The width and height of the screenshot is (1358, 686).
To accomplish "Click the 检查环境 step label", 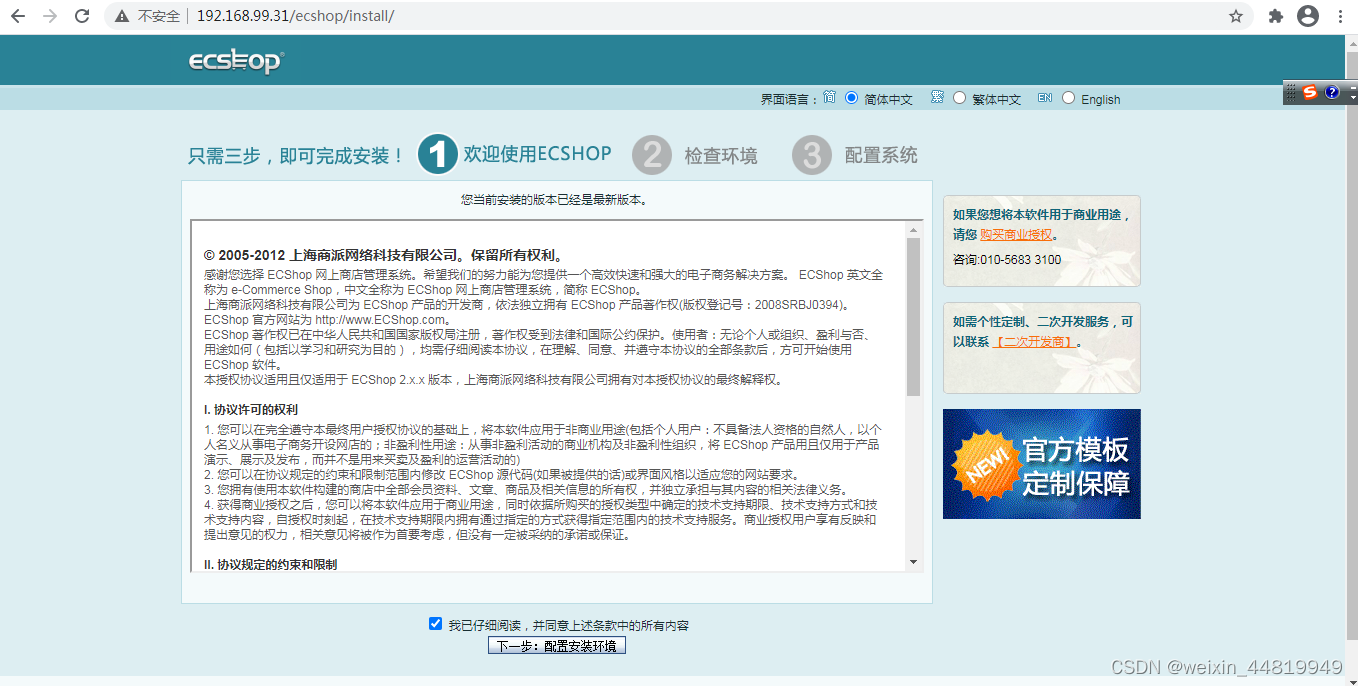I will click(x=721, y=156).
